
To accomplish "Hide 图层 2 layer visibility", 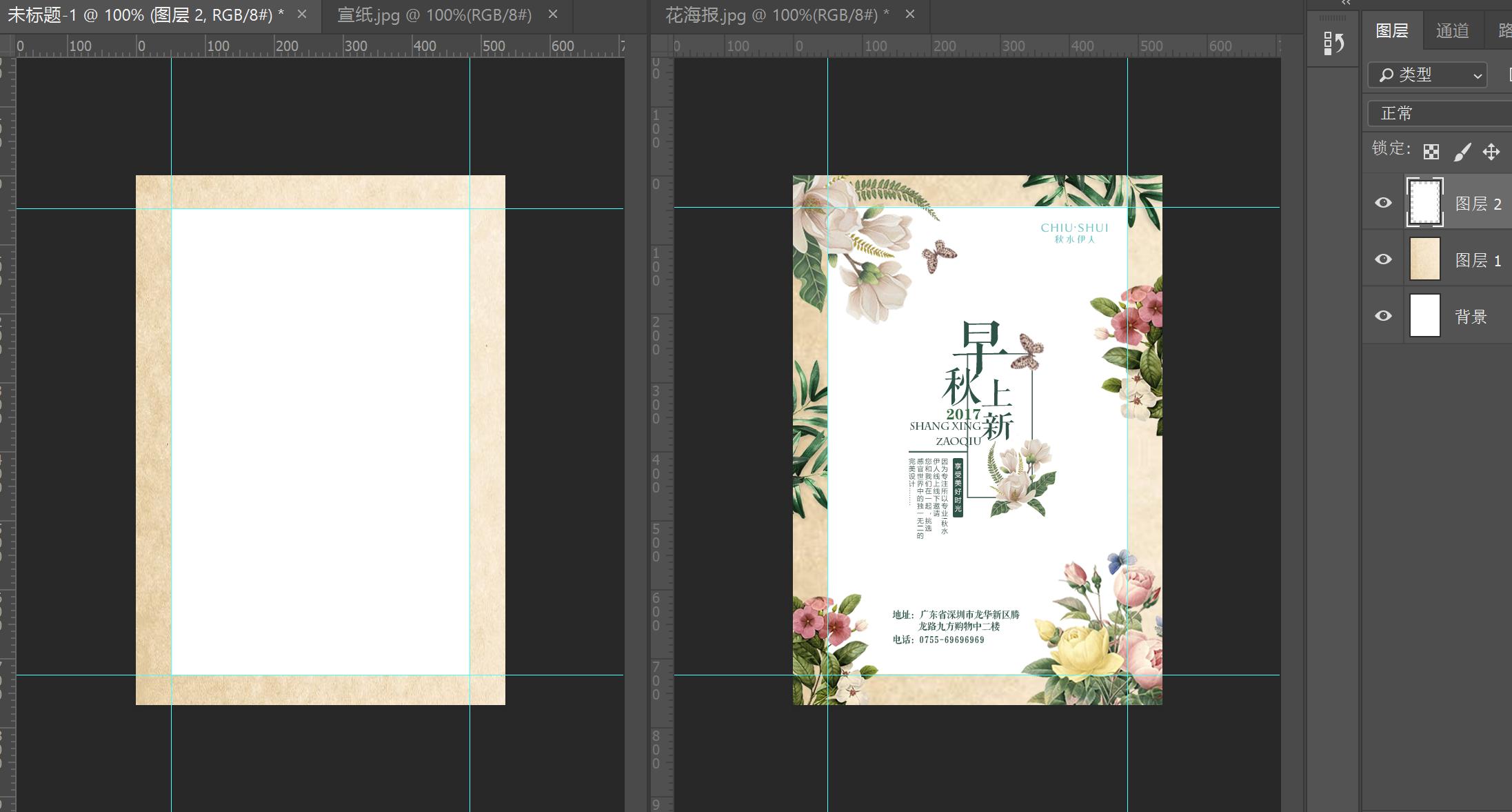I will pos(1383,203).
